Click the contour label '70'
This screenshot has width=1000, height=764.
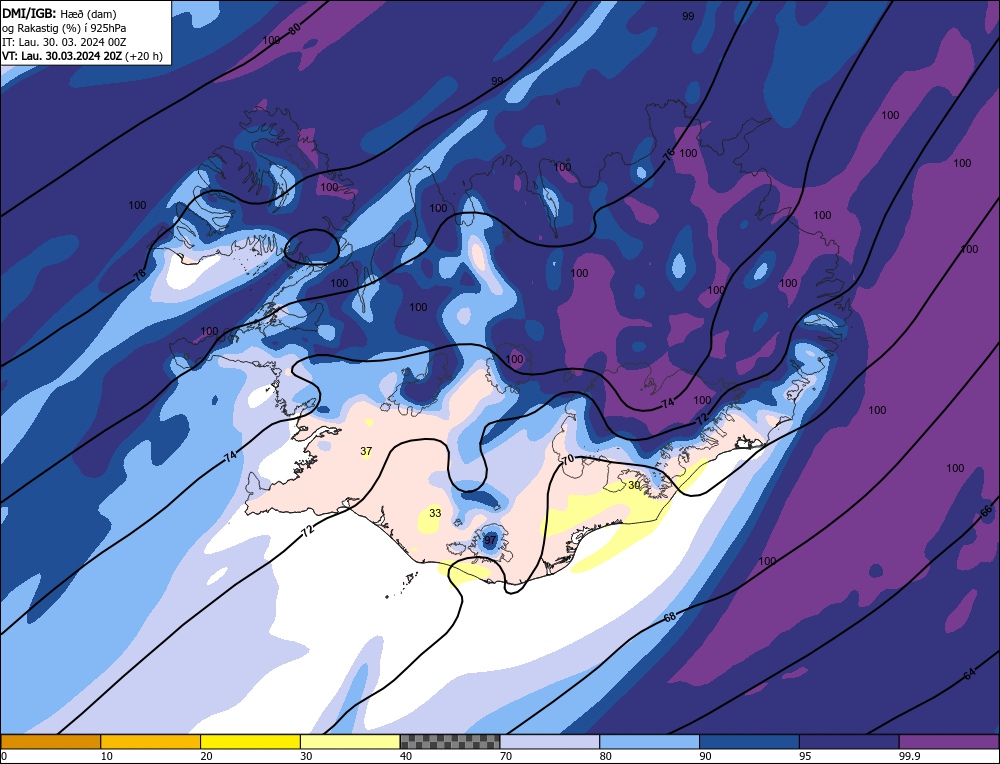click(568, 459)
